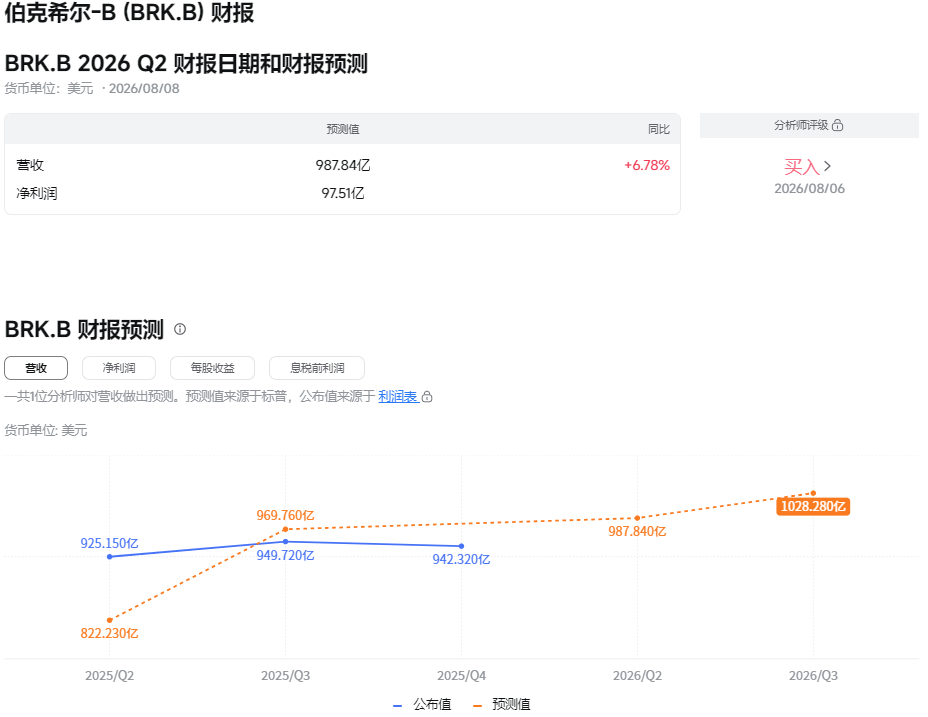The width and height of the screenshot is (928, 717).
Task: Switch to the 净利润 tab
Action: pyautogui.click(x=119, y=368)
